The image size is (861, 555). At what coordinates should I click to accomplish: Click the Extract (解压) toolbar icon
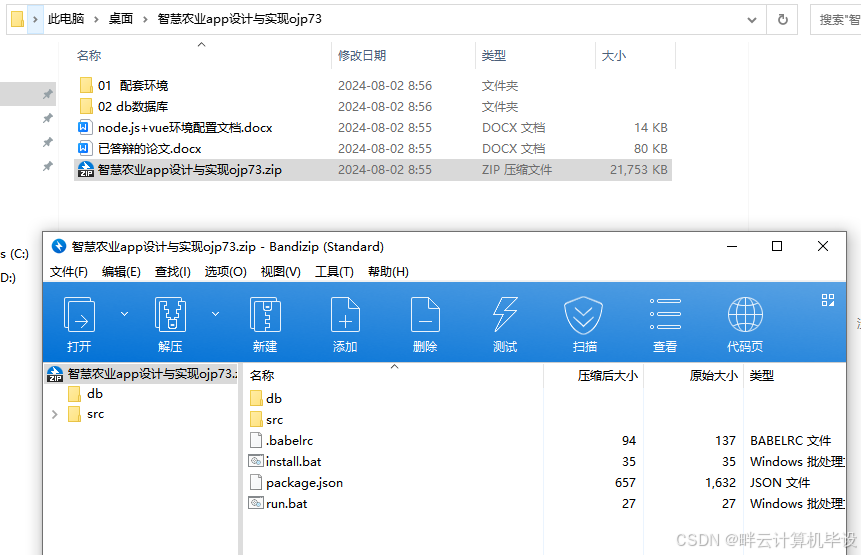pyautogui.click(x=170, y=315)
